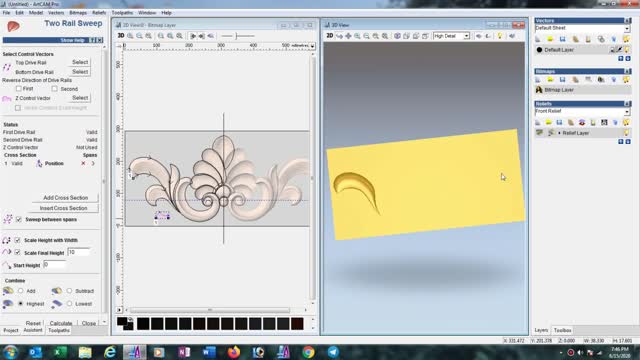This screenshot has height=360, width=640.
Task: Select the Subtract combine radio button
Action: pyautogui.click(x=69, y=291)
